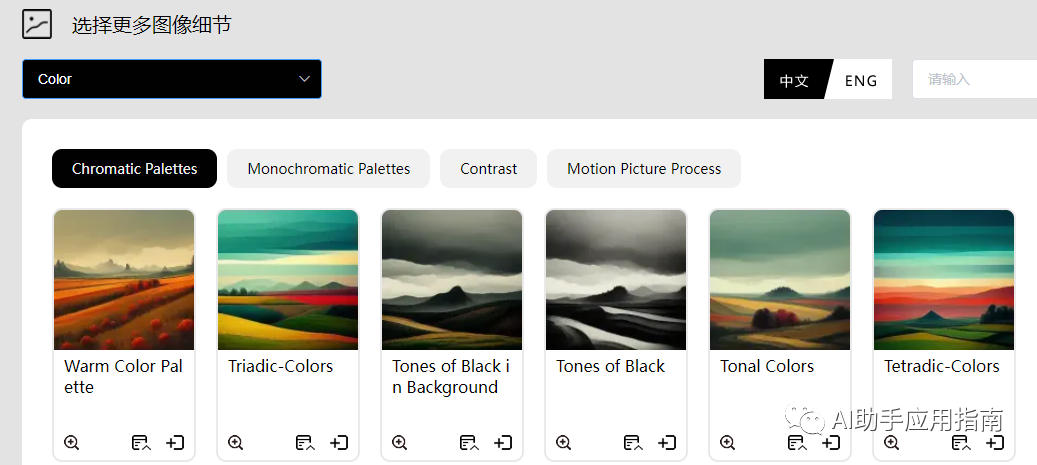Switch language to 中文

coord(794,80)
